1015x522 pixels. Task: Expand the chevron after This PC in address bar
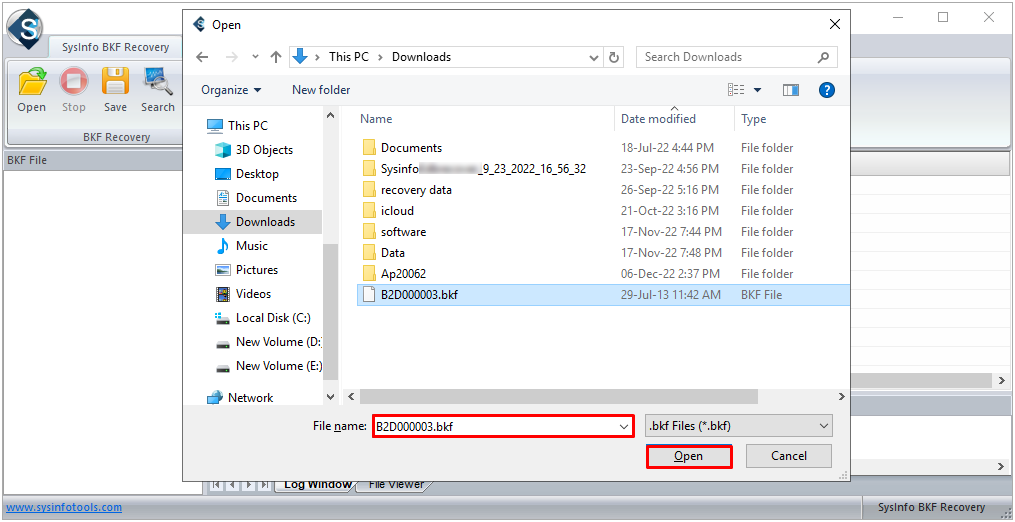tap(381, 57)
